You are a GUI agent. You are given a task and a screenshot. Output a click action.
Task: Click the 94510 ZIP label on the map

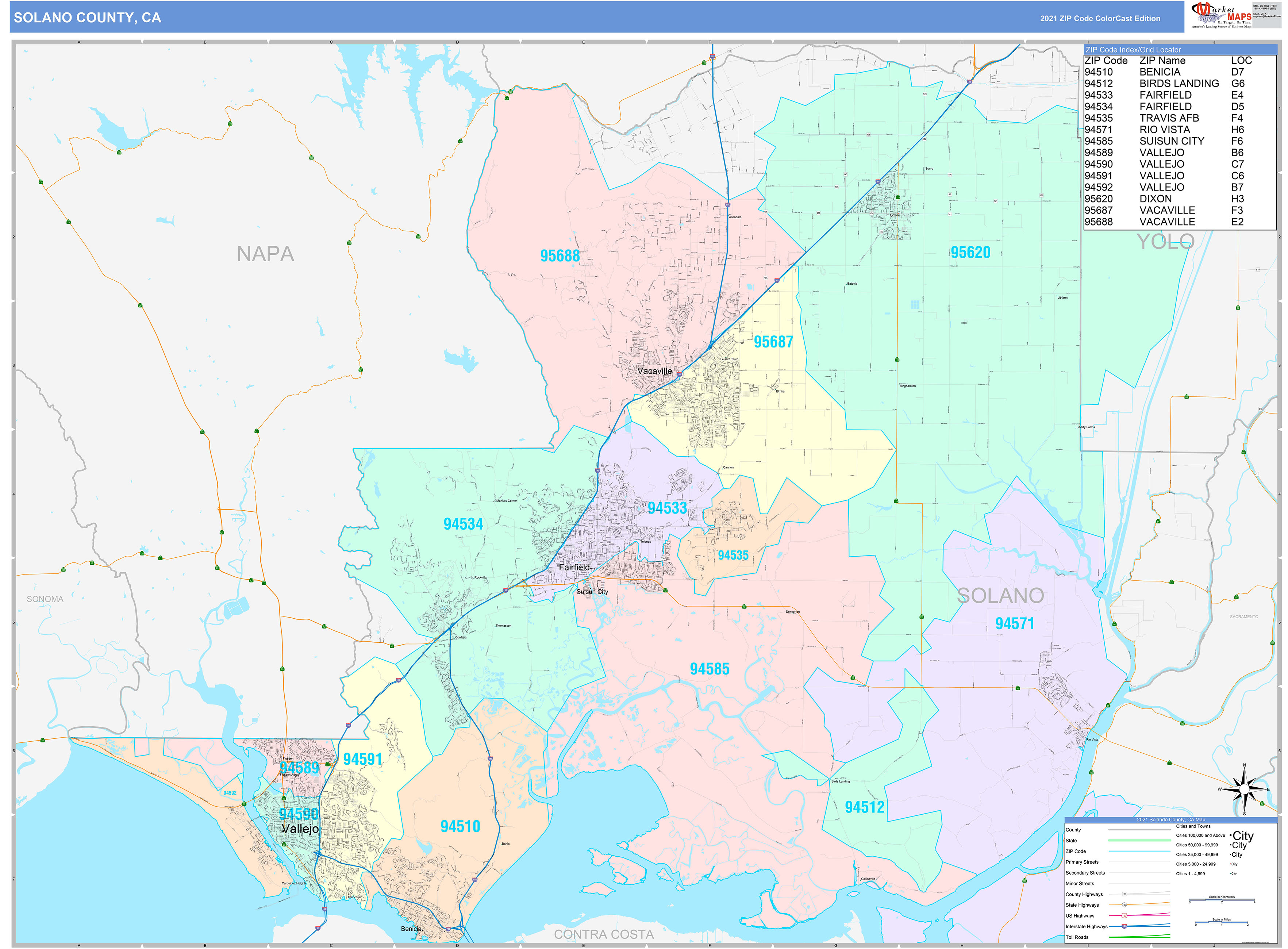(460, 826)
